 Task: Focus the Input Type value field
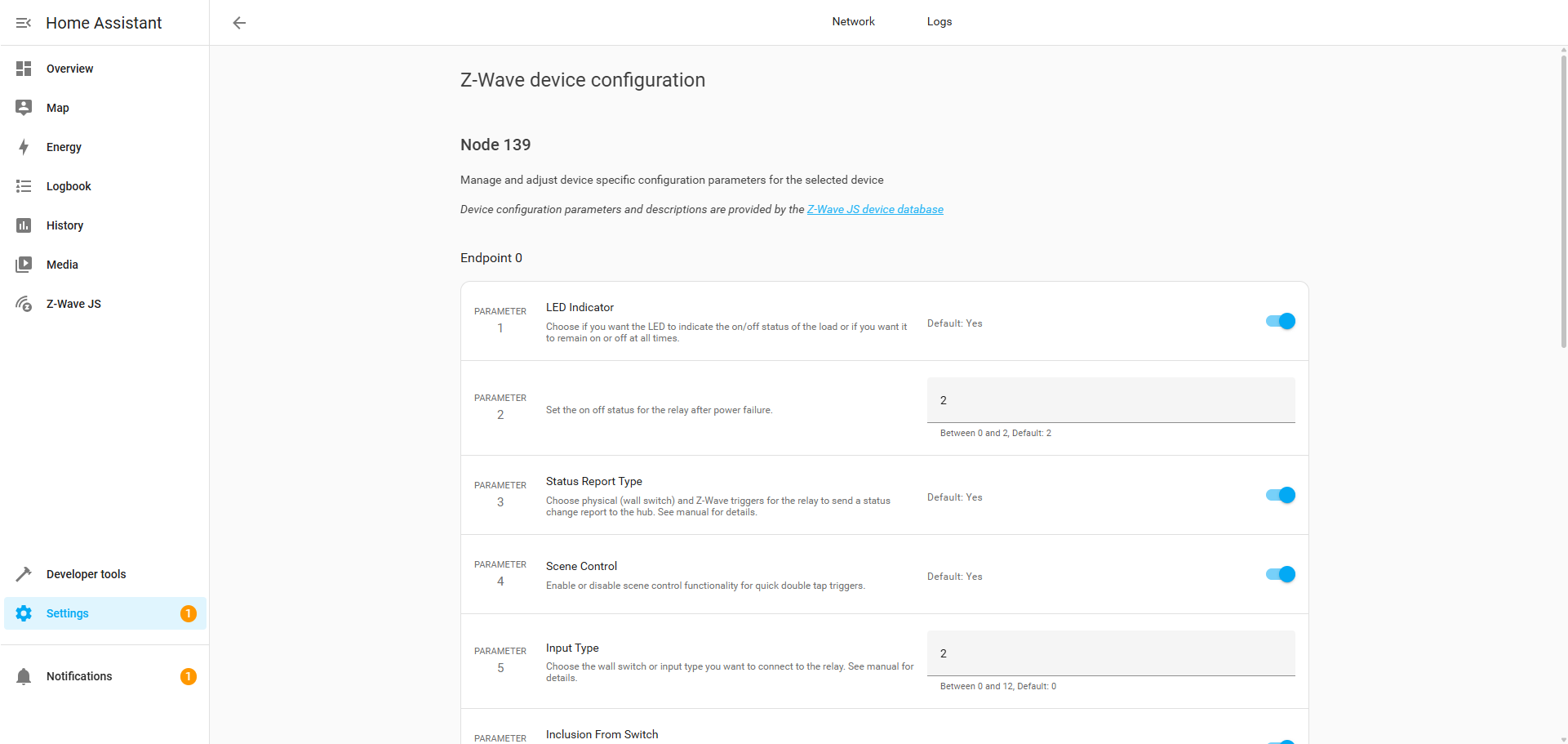(1111, 653)
